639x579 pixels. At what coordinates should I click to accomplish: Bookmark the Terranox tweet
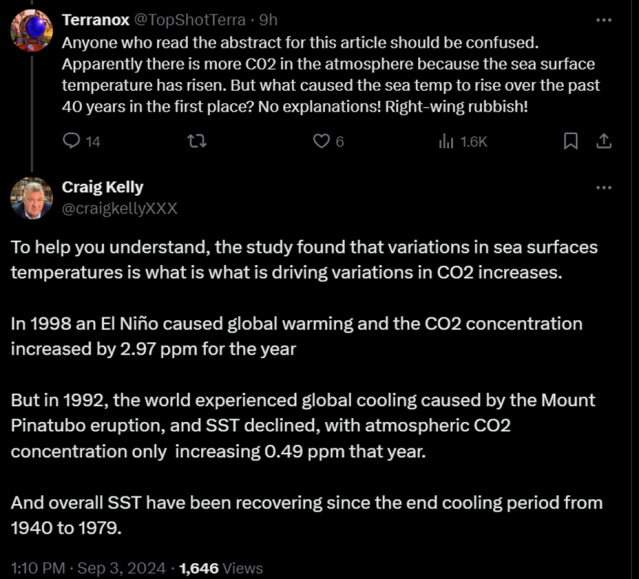click(571, 142)
